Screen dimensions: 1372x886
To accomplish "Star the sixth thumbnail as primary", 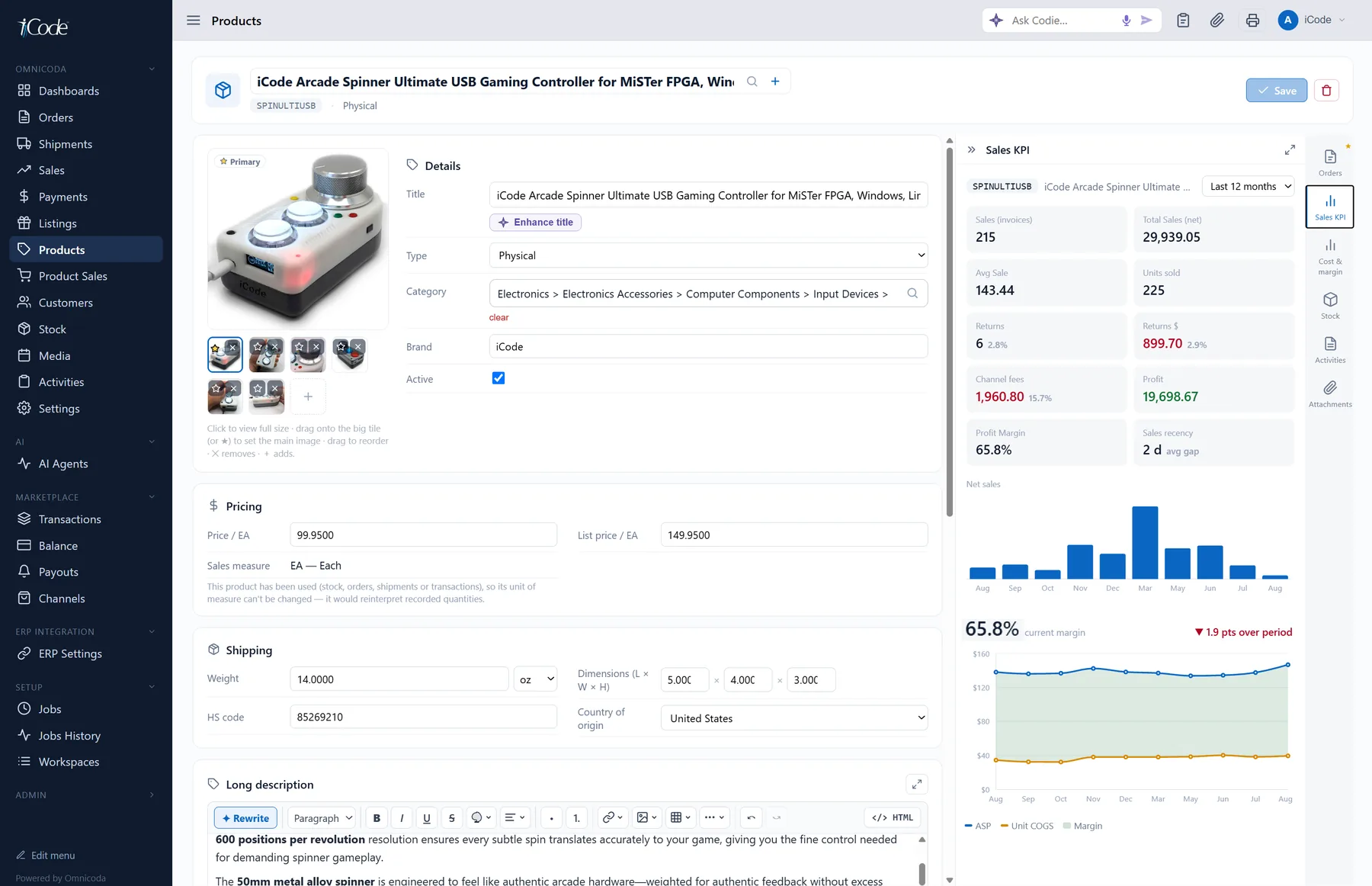I will (x=258, y=389).
